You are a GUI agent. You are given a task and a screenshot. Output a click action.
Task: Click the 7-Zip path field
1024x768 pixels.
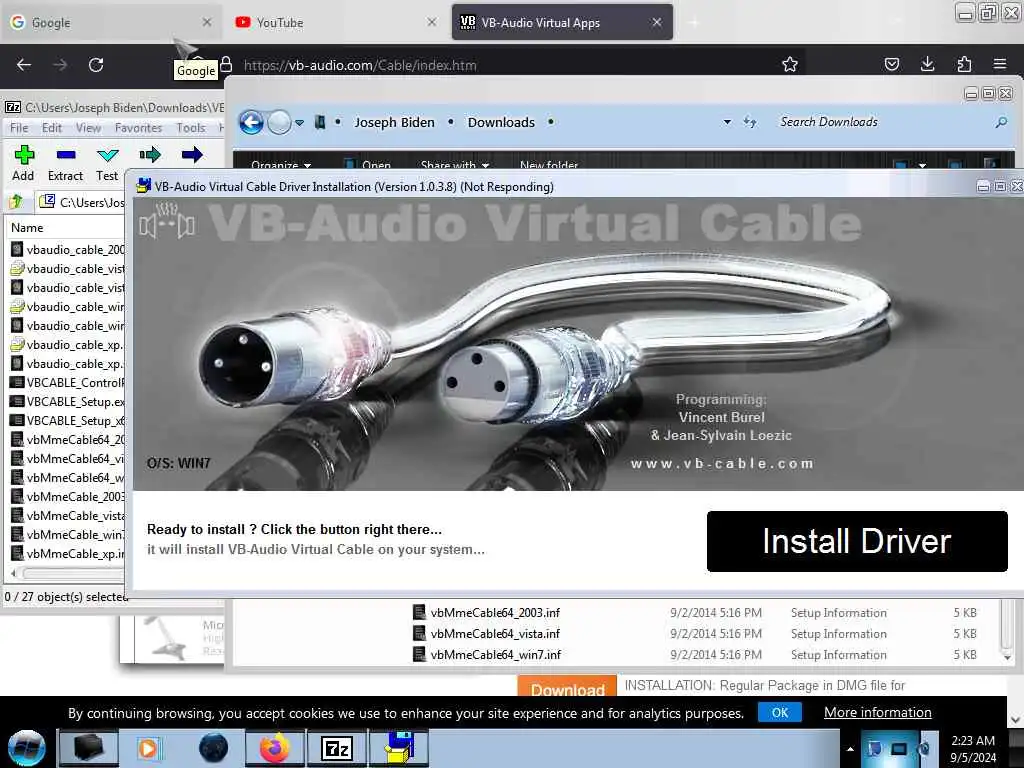(x=80, y=202)
